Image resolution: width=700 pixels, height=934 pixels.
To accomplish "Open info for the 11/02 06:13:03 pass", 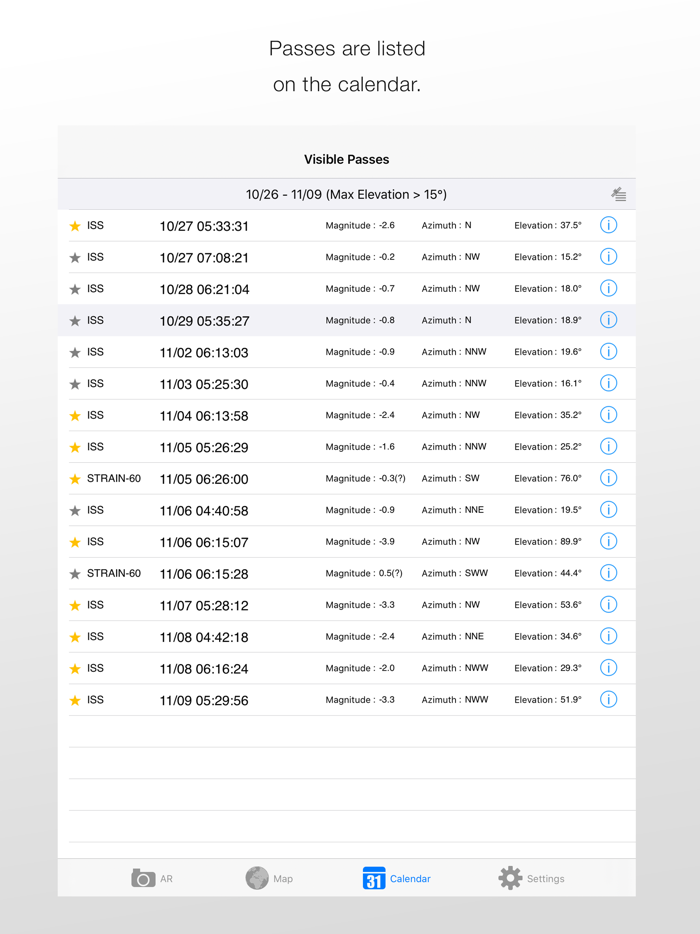I will [x=608, y=351].
